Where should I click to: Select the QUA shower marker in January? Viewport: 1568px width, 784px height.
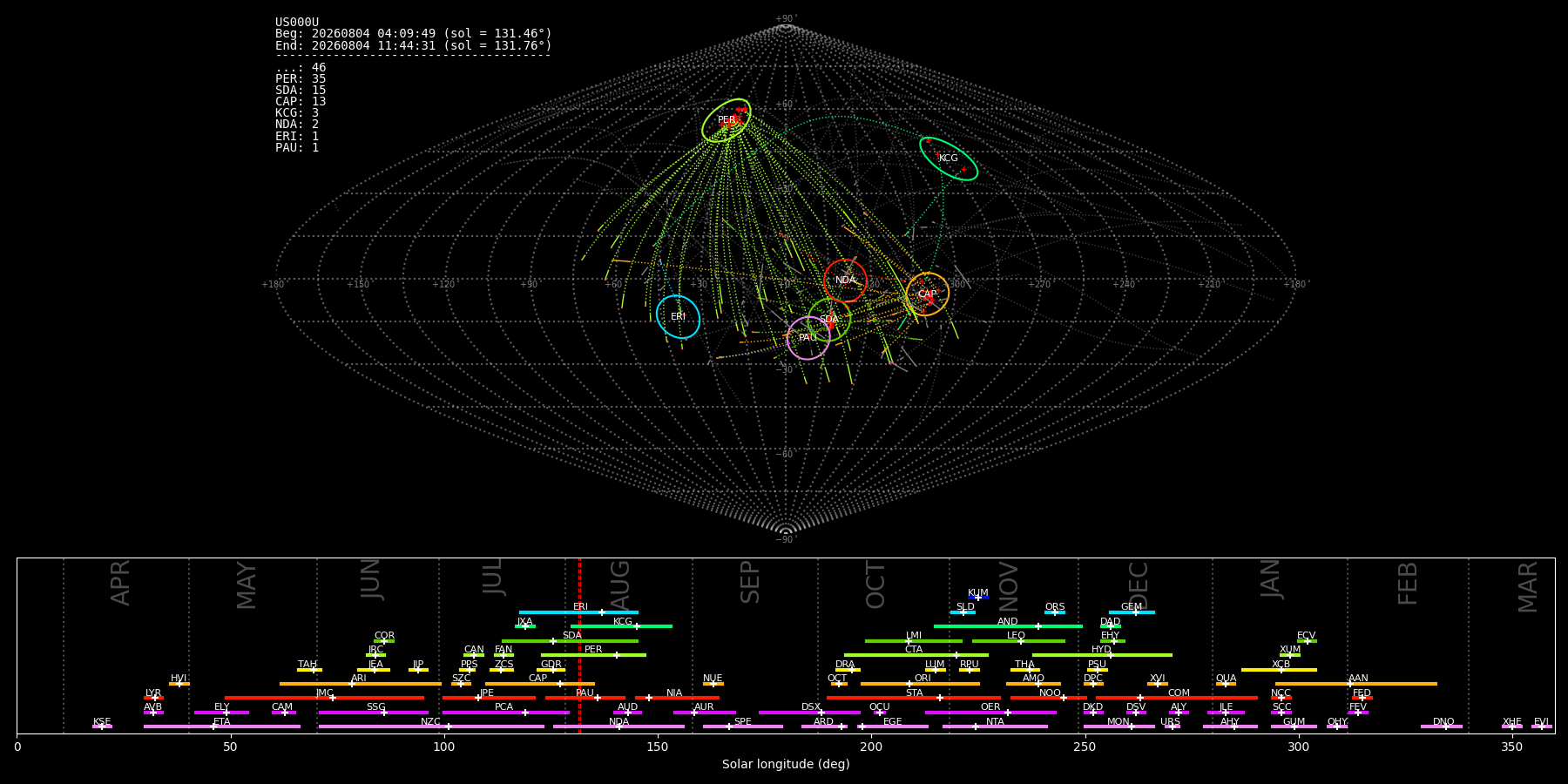1226,684
